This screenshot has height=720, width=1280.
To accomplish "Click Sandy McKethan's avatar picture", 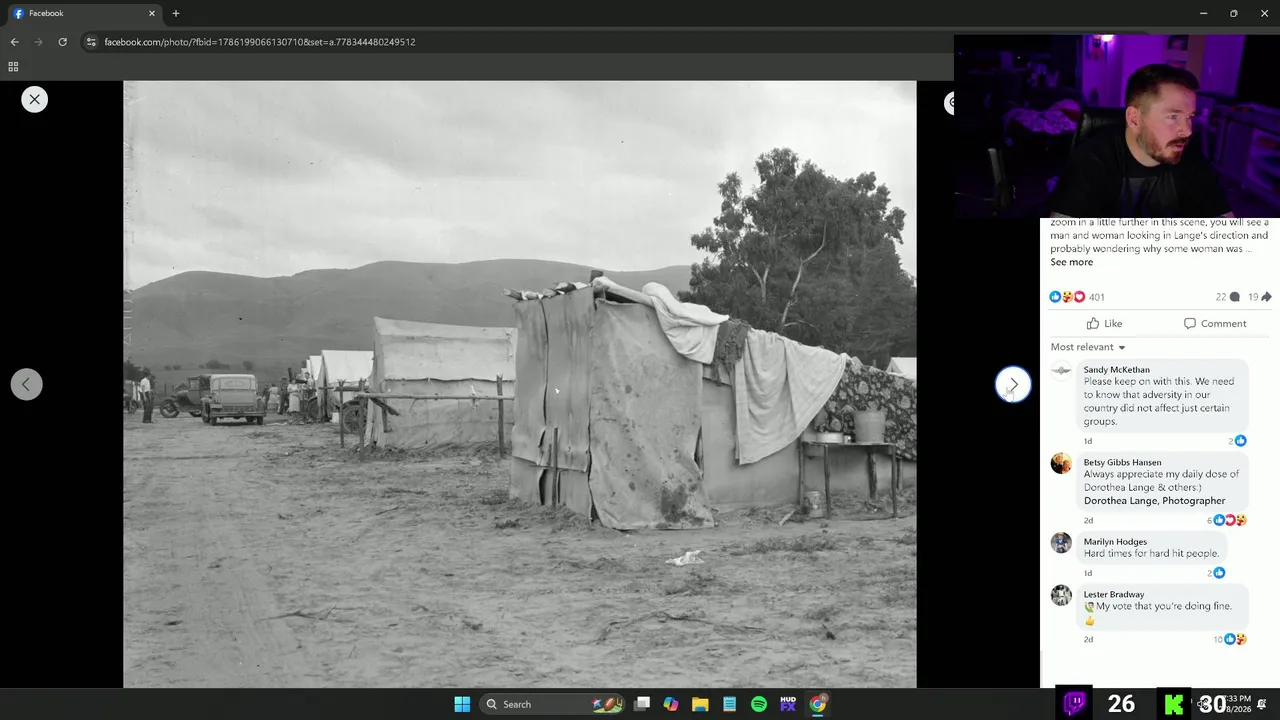I will (1061, 371).
